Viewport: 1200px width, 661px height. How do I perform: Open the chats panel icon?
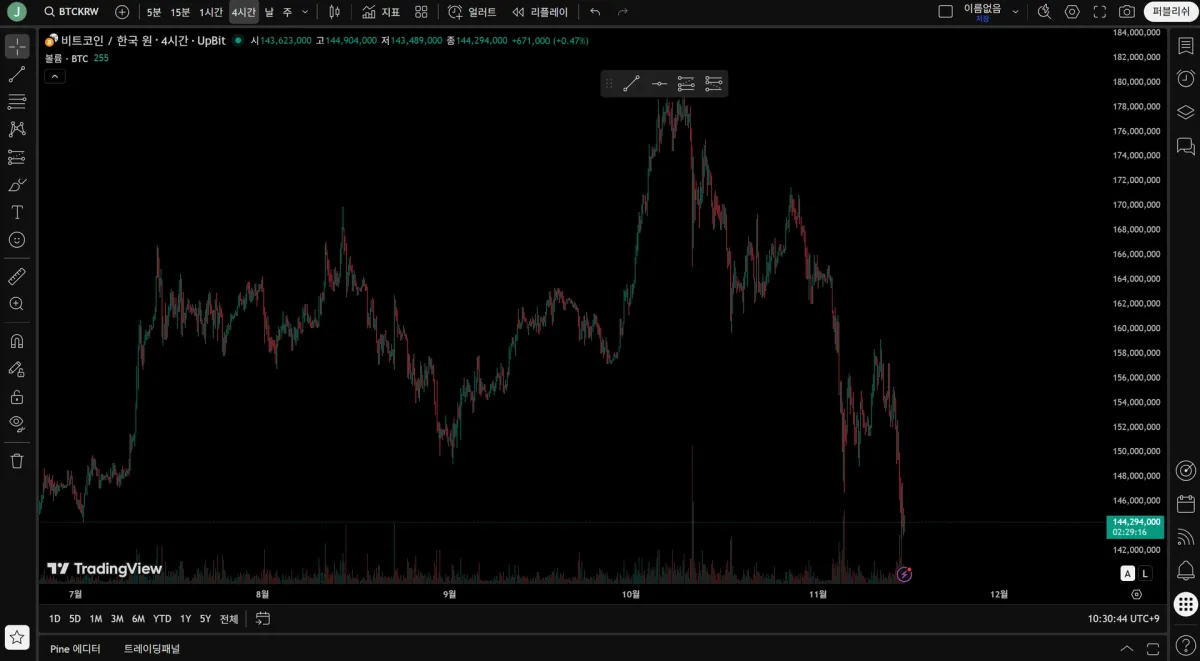coord(1185,146)
